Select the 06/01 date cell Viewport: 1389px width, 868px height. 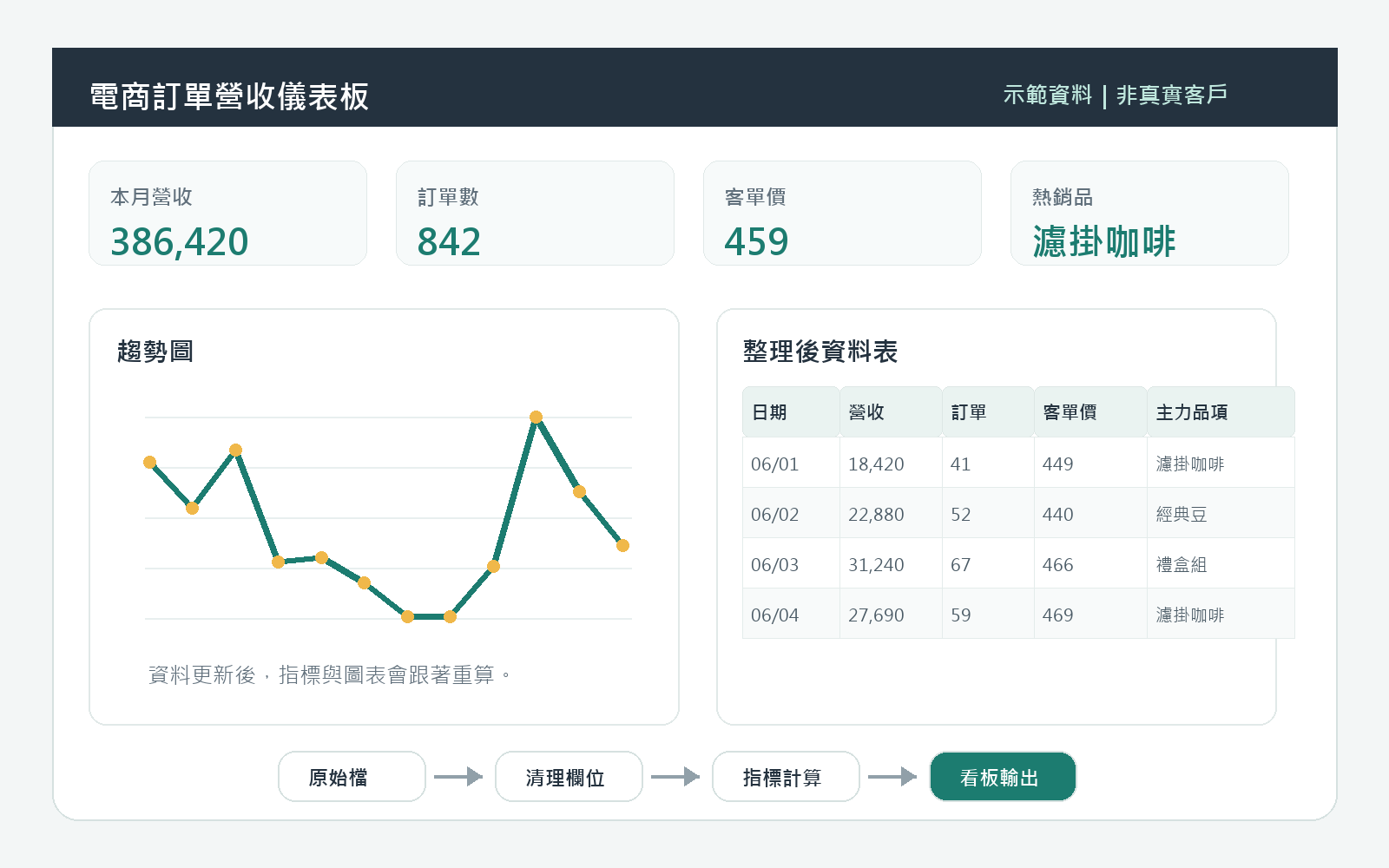coord(791,464)
